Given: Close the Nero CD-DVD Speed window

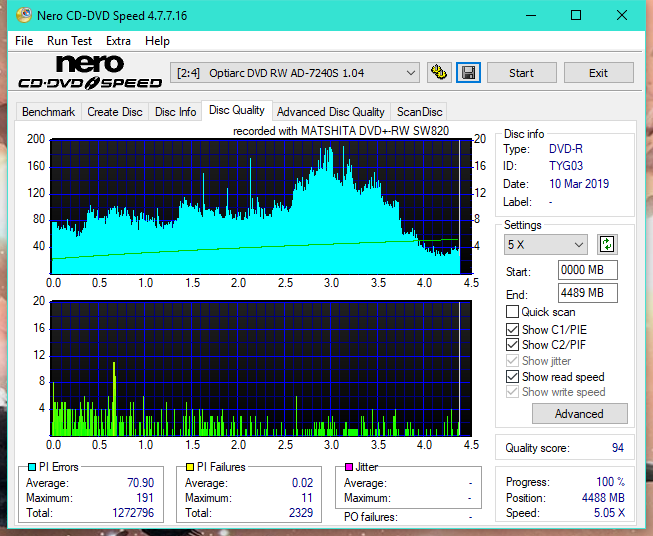Looking at the screenshot, I should [622, 15].
